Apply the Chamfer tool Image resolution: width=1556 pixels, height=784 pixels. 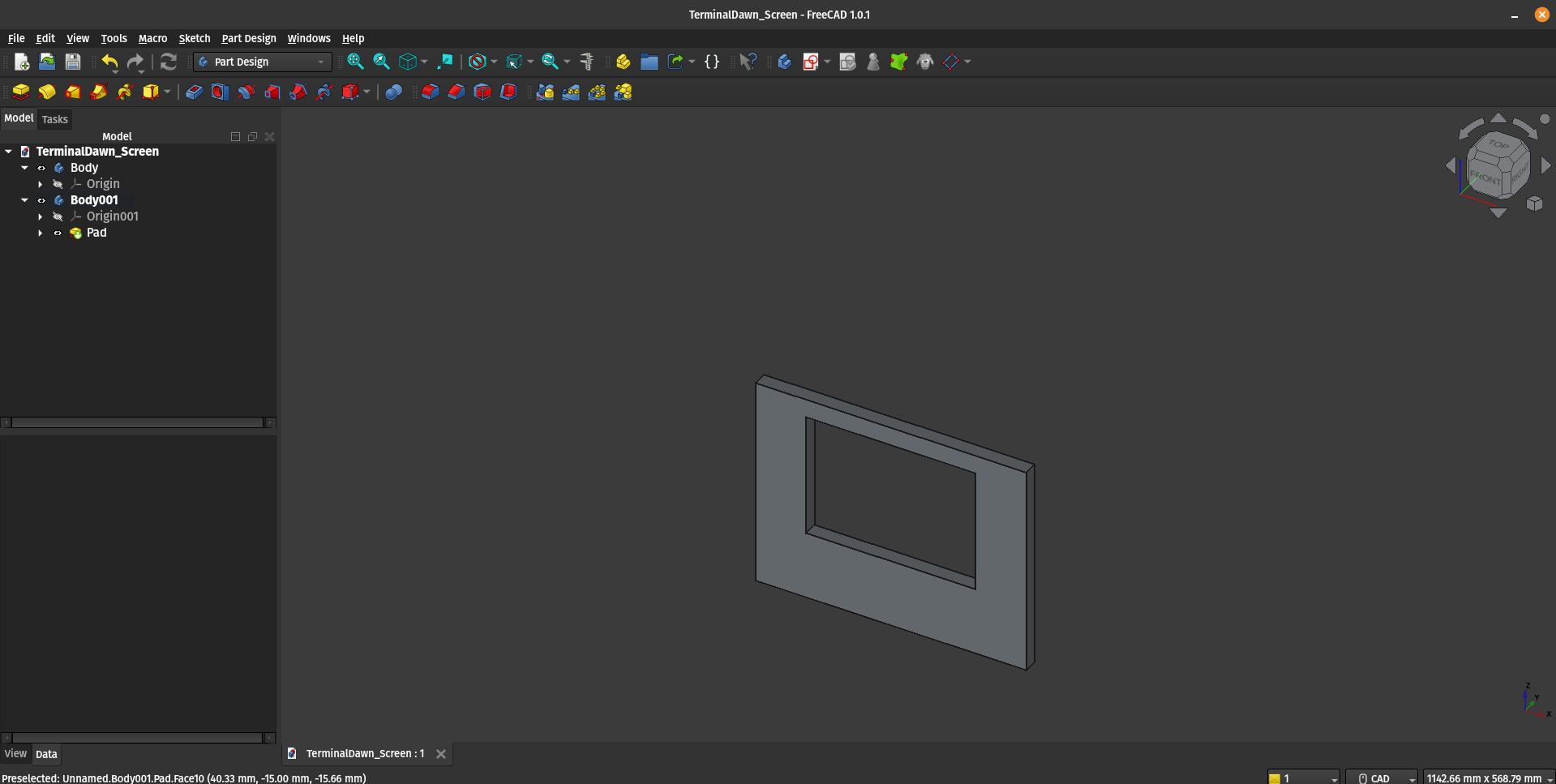click(456, 92)
